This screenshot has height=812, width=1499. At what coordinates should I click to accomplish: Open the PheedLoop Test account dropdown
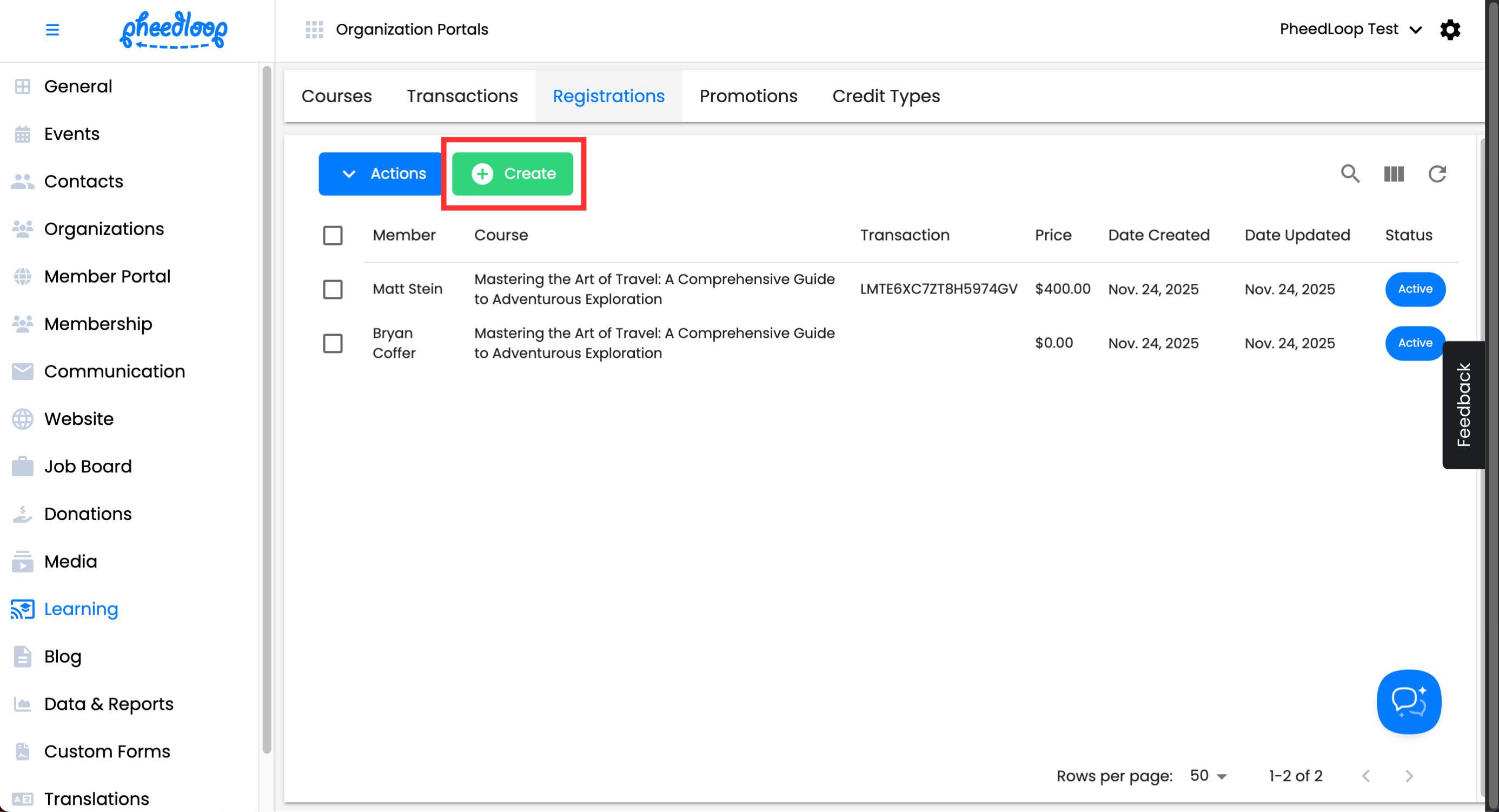[1350, 30]
